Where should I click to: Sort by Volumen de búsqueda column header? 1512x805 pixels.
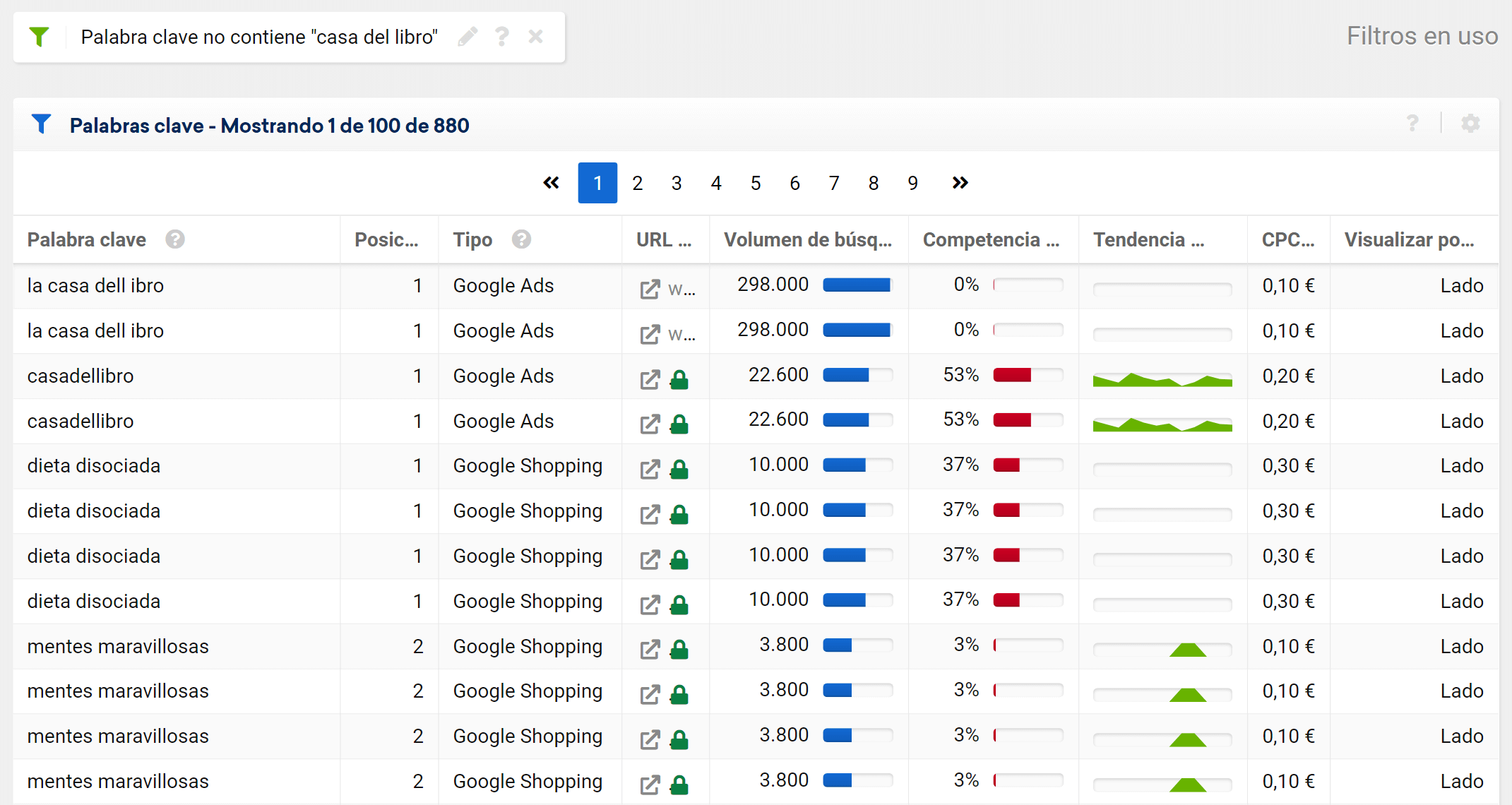tap(807, 239)
